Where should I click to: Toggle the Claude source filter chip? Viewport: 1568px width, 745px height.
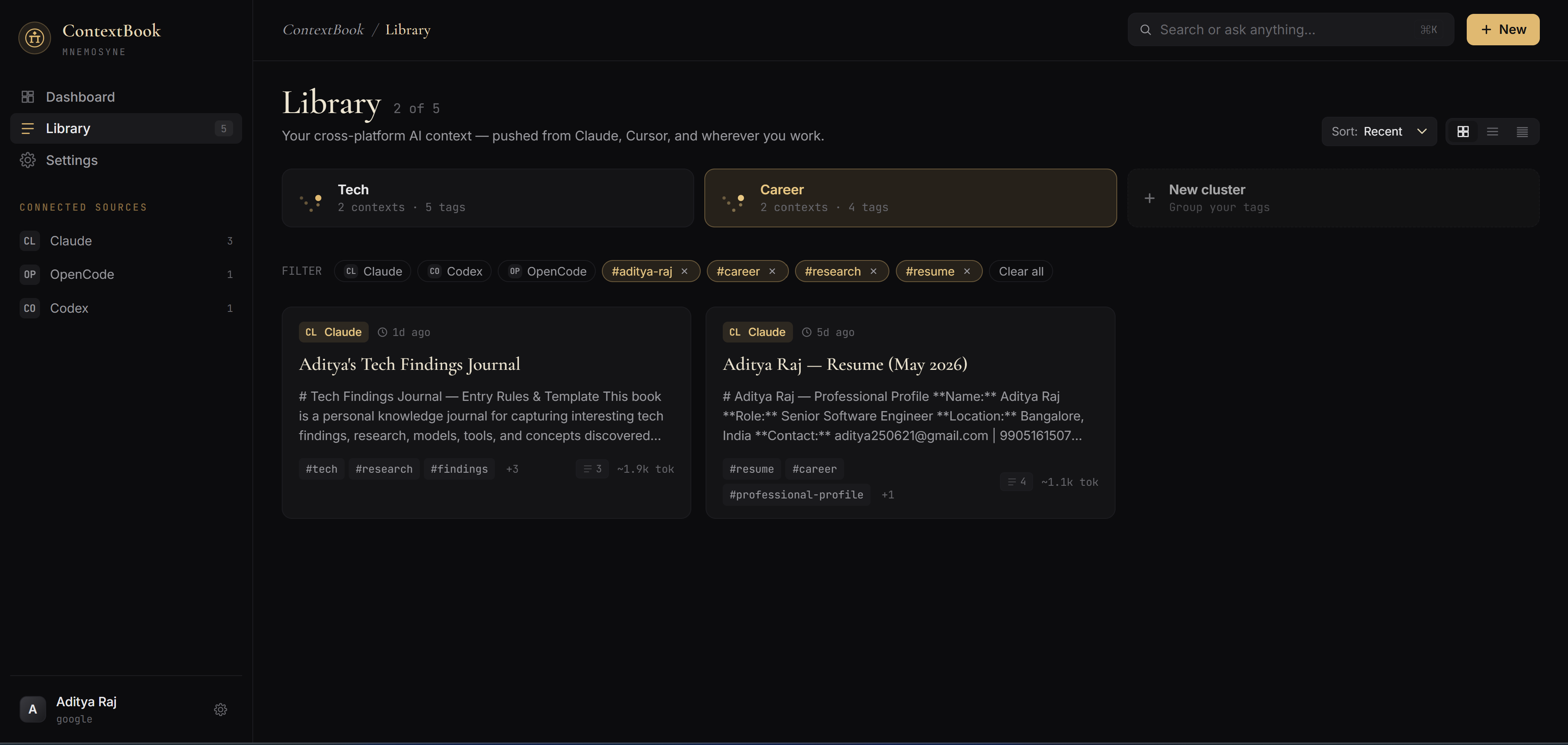pyautogui.click(x=372, y=271)
